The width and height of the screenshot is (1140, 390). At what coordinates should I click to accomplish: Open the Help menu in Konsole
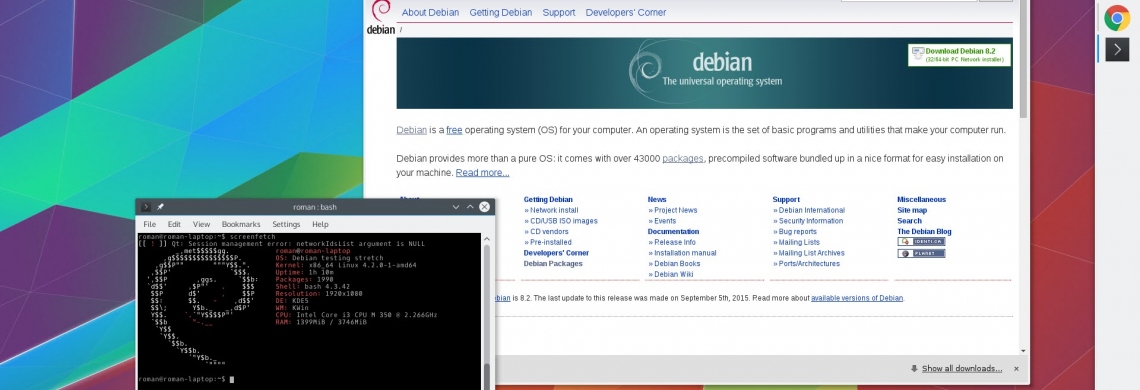(320, 224)
